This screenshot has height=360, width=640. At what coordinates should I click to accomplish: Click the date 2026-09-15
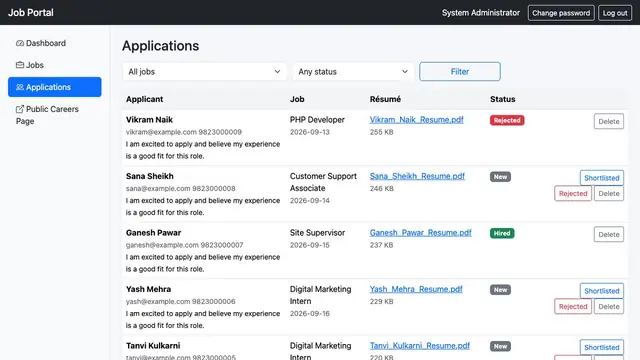[x=310, y=245]
